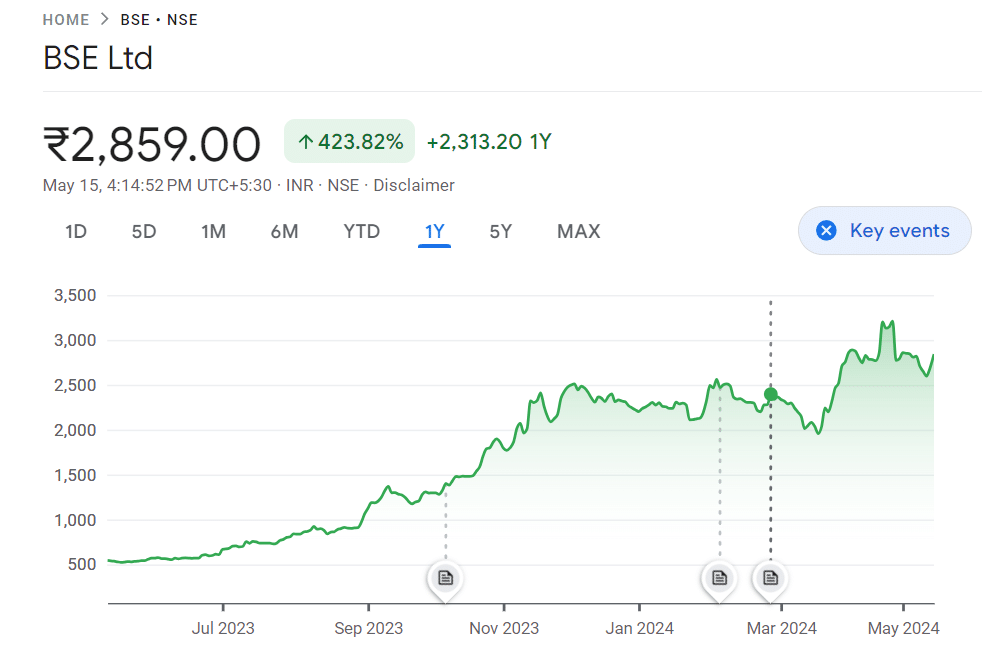Click the up arrow in percentage badge
The height and width of the screenshot is (658, 982).
coord(306,142)
